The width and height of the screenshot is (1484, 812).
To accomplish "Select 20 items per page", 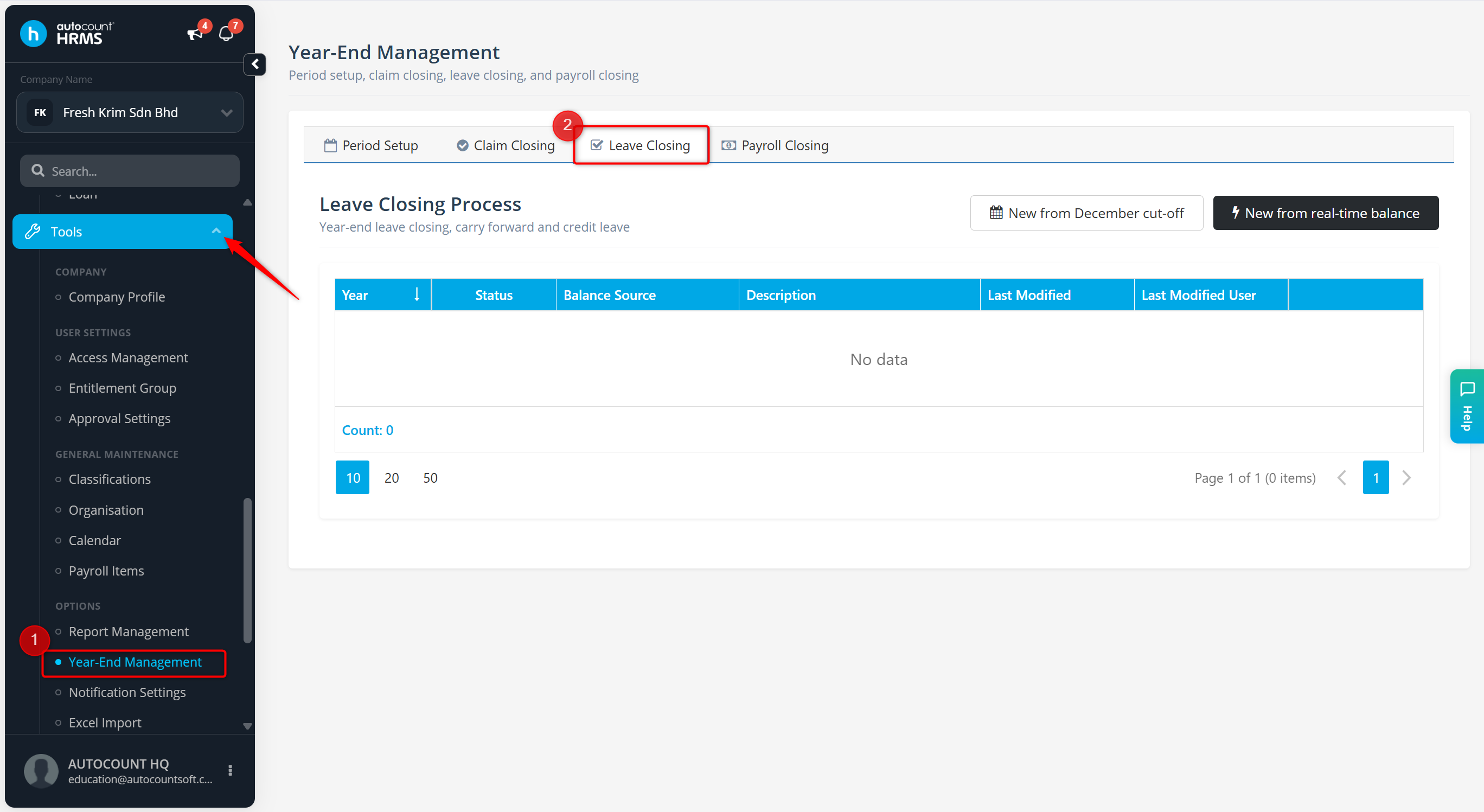I will [392, 477].
